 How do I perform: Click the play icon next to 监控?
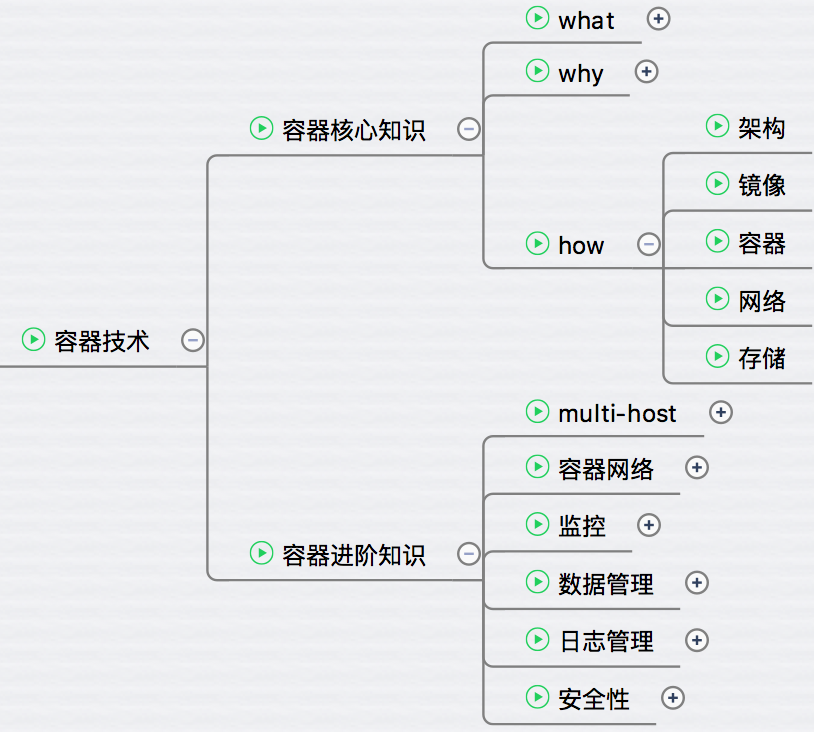coord(538,524)
